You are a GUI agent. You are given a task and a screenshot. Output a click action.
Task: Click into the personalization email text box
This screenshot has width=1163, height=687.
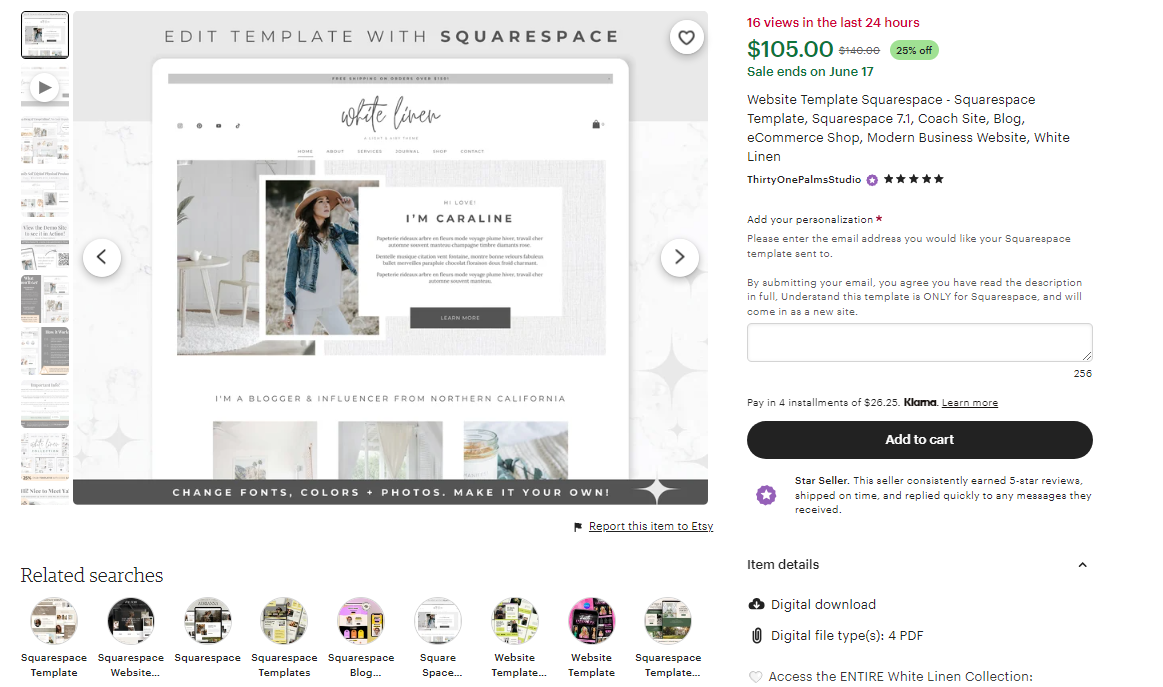pyautogui.click(x=920, y=343)
